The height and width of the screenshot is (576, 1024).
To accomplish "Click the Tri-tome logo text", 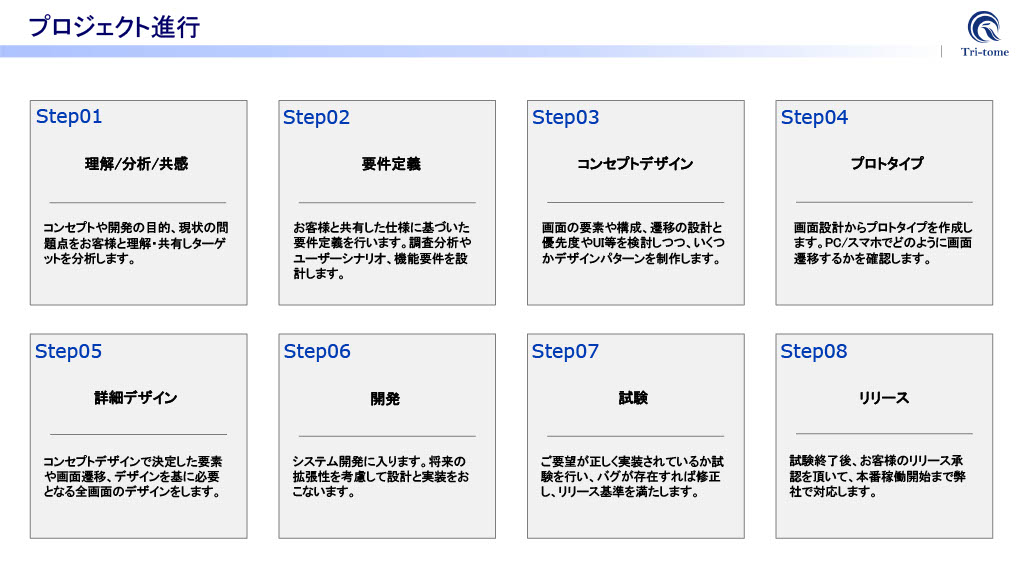I will [x=984, y=52].
